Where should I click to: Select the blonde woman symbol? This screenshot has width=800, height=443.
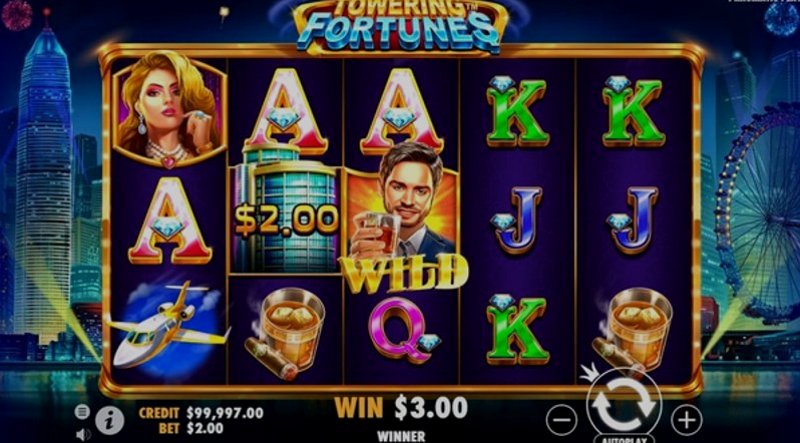click(169, 109)
